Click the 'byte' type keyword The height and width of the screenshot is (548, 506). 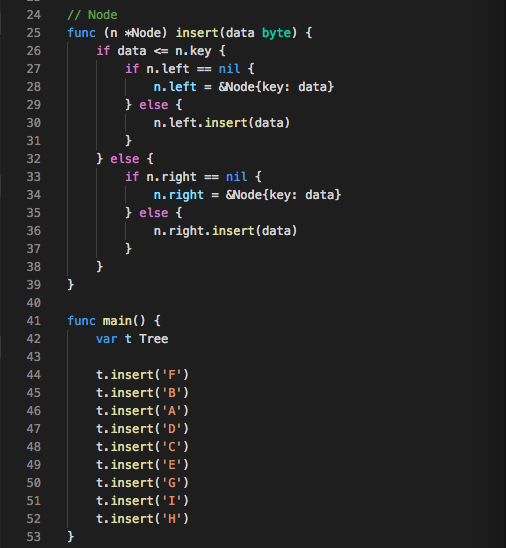coord(276,33)
